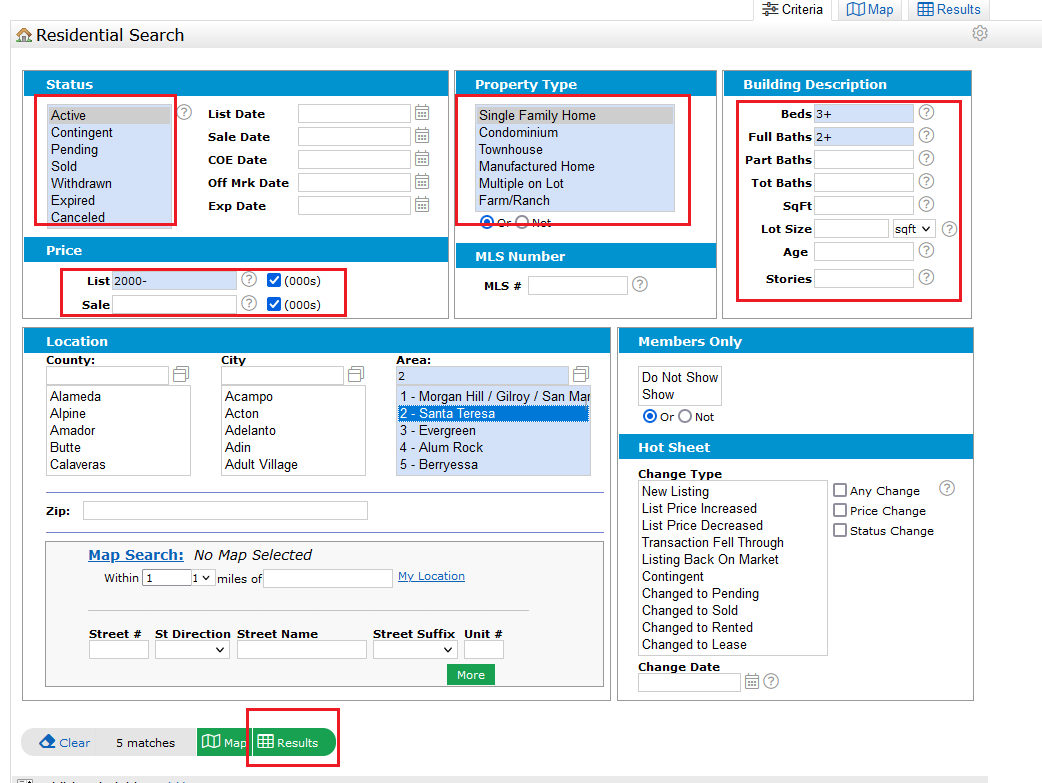Show help for the MLS # field
Viewport: 1042px width, 783px height.
(x=640, y=284)
